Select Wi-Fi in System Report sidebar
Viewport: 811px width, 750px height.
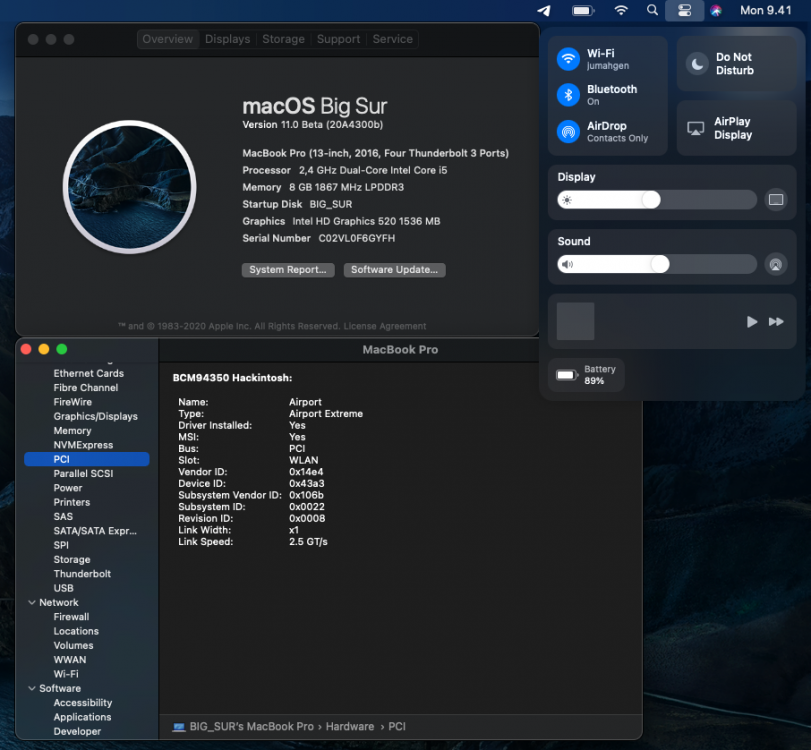click(x=66, y=674)
